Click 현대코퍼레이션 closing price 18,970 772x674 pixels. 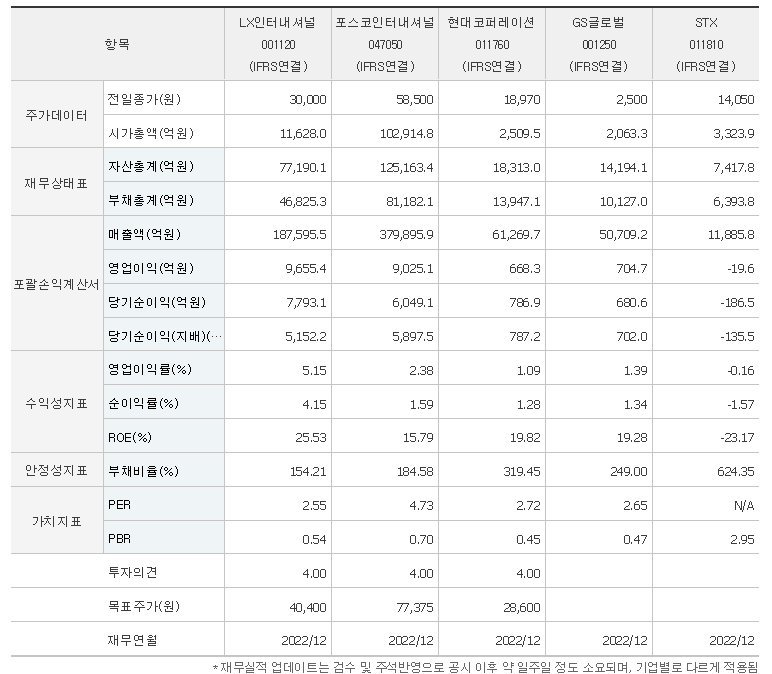click(x=522, y=100)
